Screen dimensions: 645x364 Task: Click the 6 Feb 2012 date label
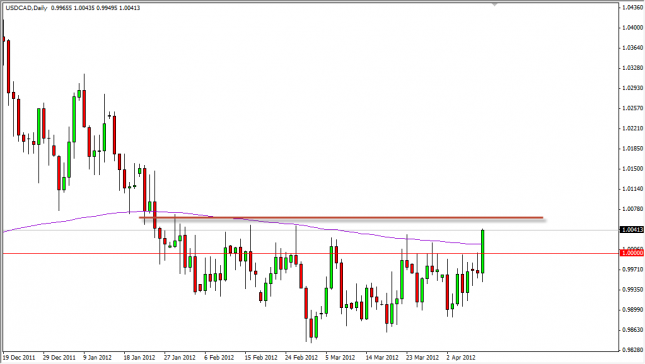point(219,357)
